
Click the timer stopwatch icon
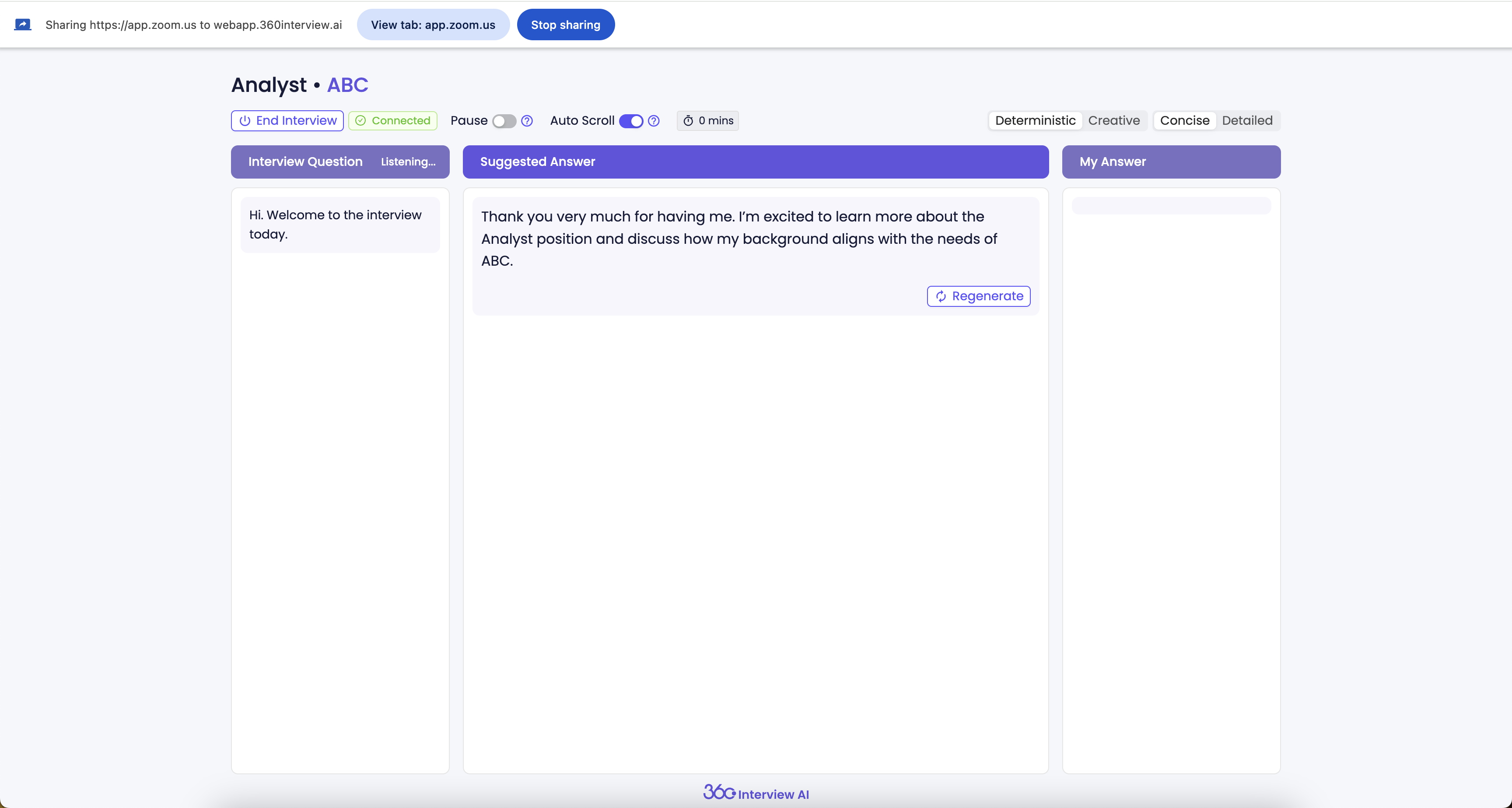click(688, 121)
